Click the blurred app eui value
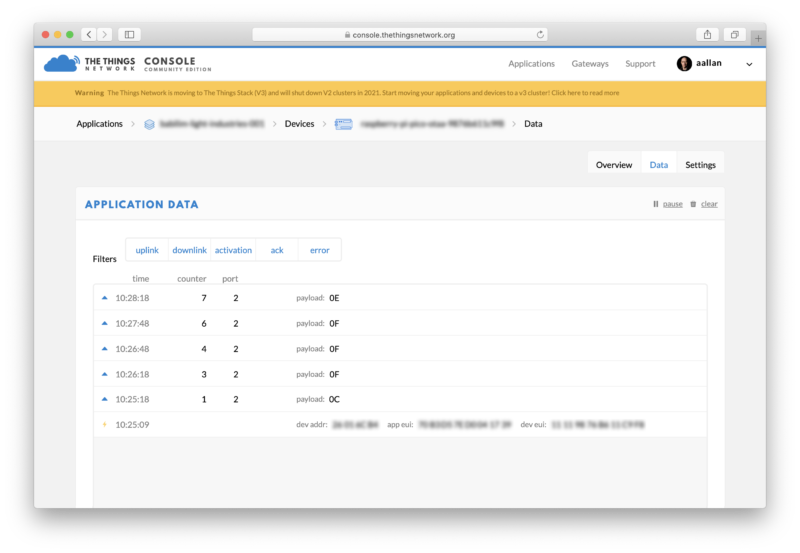The image size is (800, 553). pyautogui.click(x=465, y=424)
